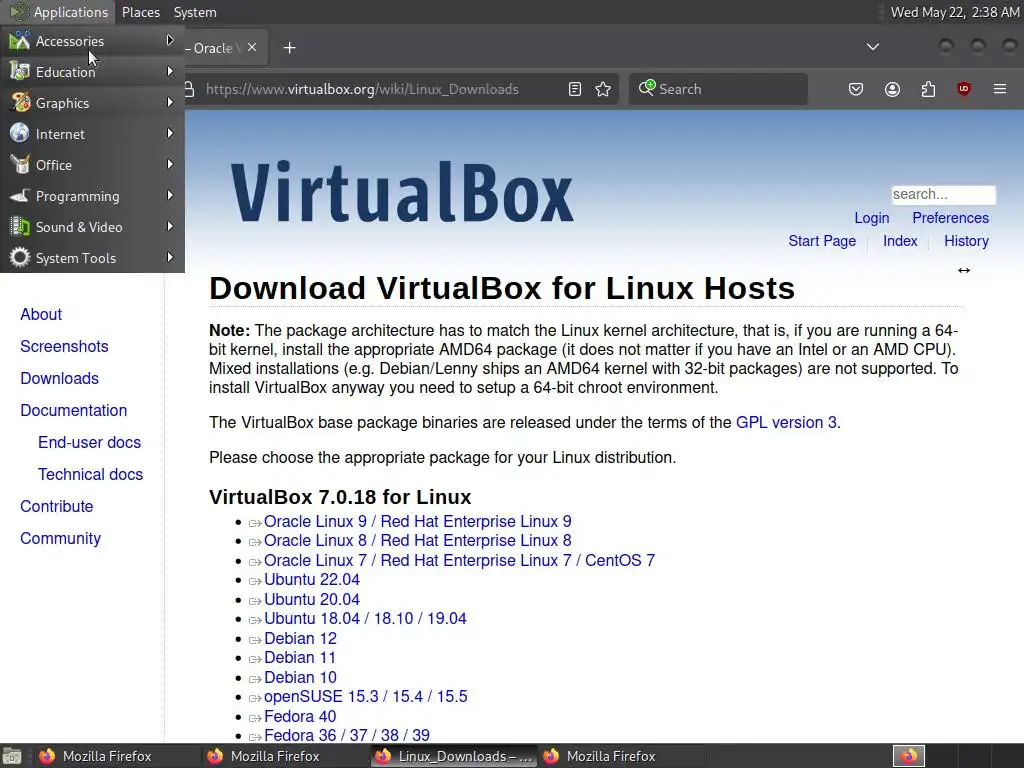Open the Ubuntu 22.04 download link

pos(312,579)
